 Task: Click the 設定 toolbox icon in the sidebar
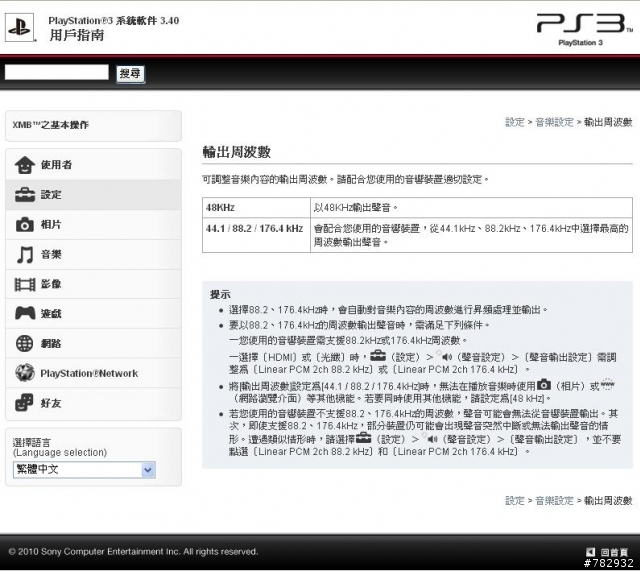pyautogui.click(x=25, y=195)
